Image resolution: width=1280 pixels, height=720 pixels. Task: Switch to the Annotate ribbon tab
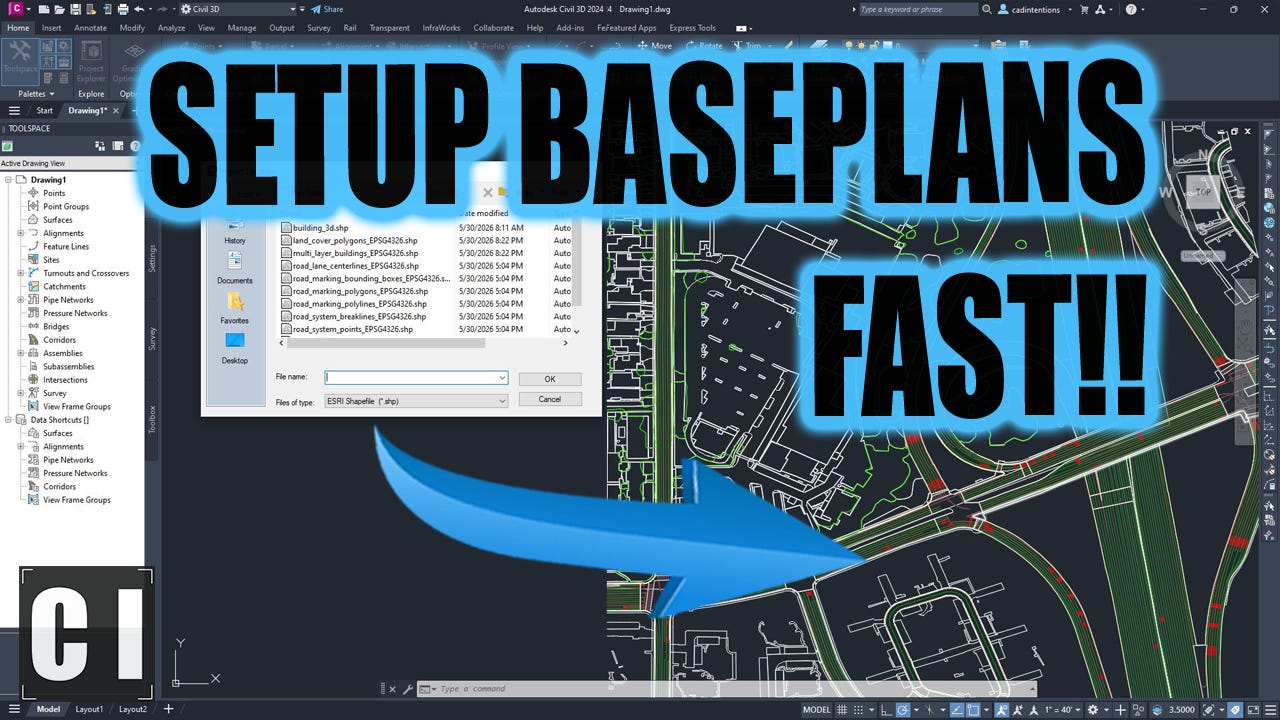point(90,28)
